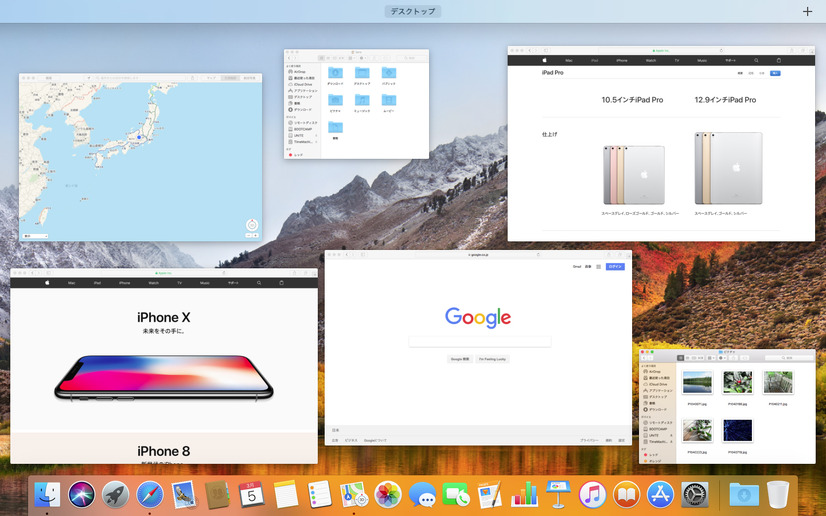The height and width of the screenshot is (516, 826).
Task: Open Keynote podium icon in Dock
Action: tap(558, 495)
